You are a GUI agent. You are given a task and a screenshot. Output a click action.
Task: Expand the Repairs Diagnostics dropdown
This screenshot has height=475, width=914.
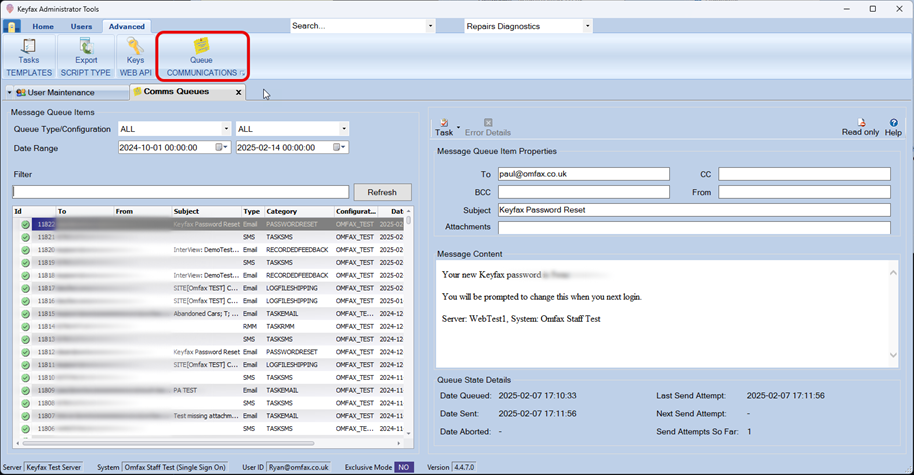pos(587,26)
